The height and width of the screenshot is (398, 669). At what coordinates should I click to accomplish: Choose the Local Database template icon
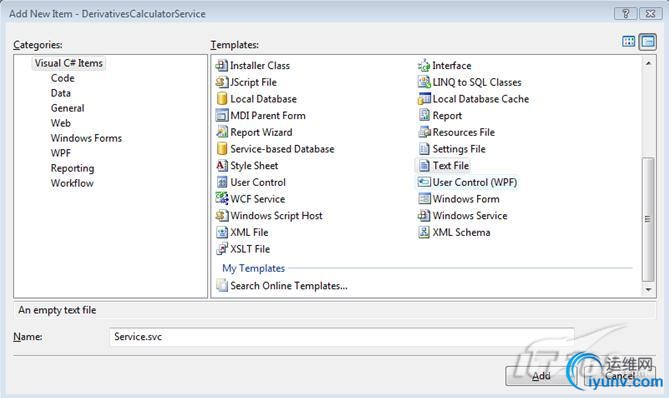click(221, 99)
